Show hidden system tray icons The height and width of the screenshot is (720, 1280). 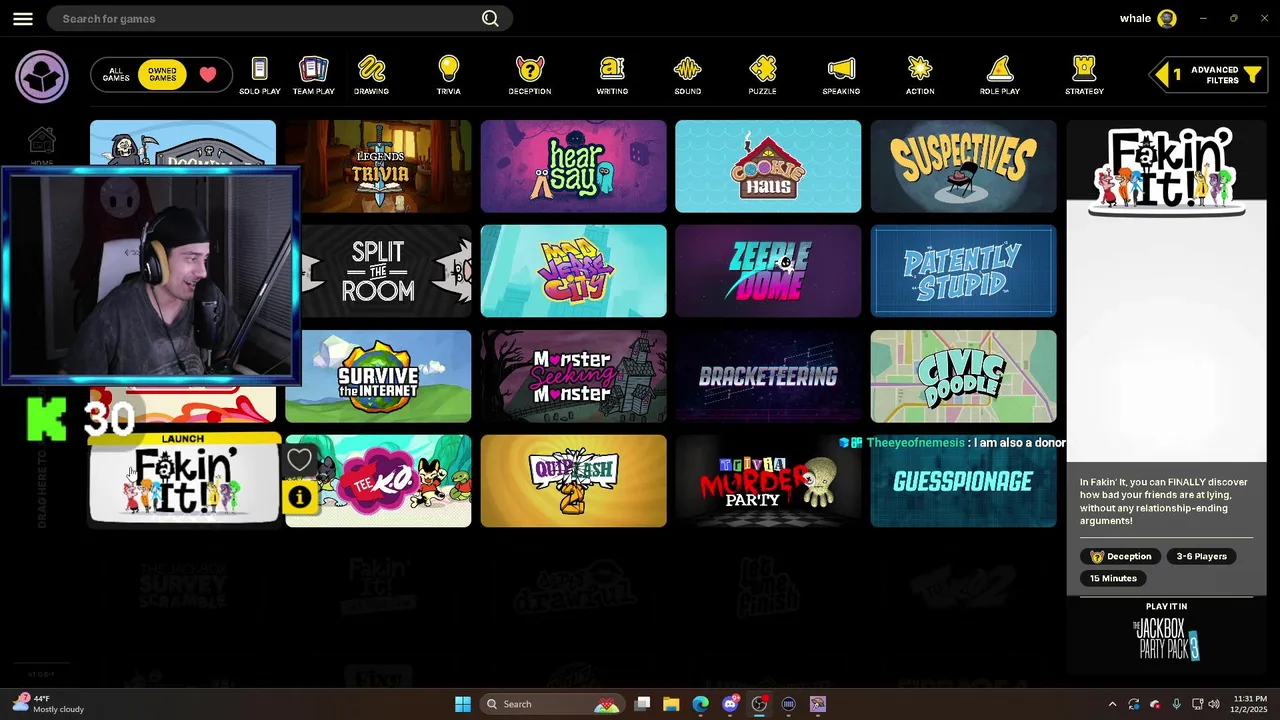(1112, 704)
